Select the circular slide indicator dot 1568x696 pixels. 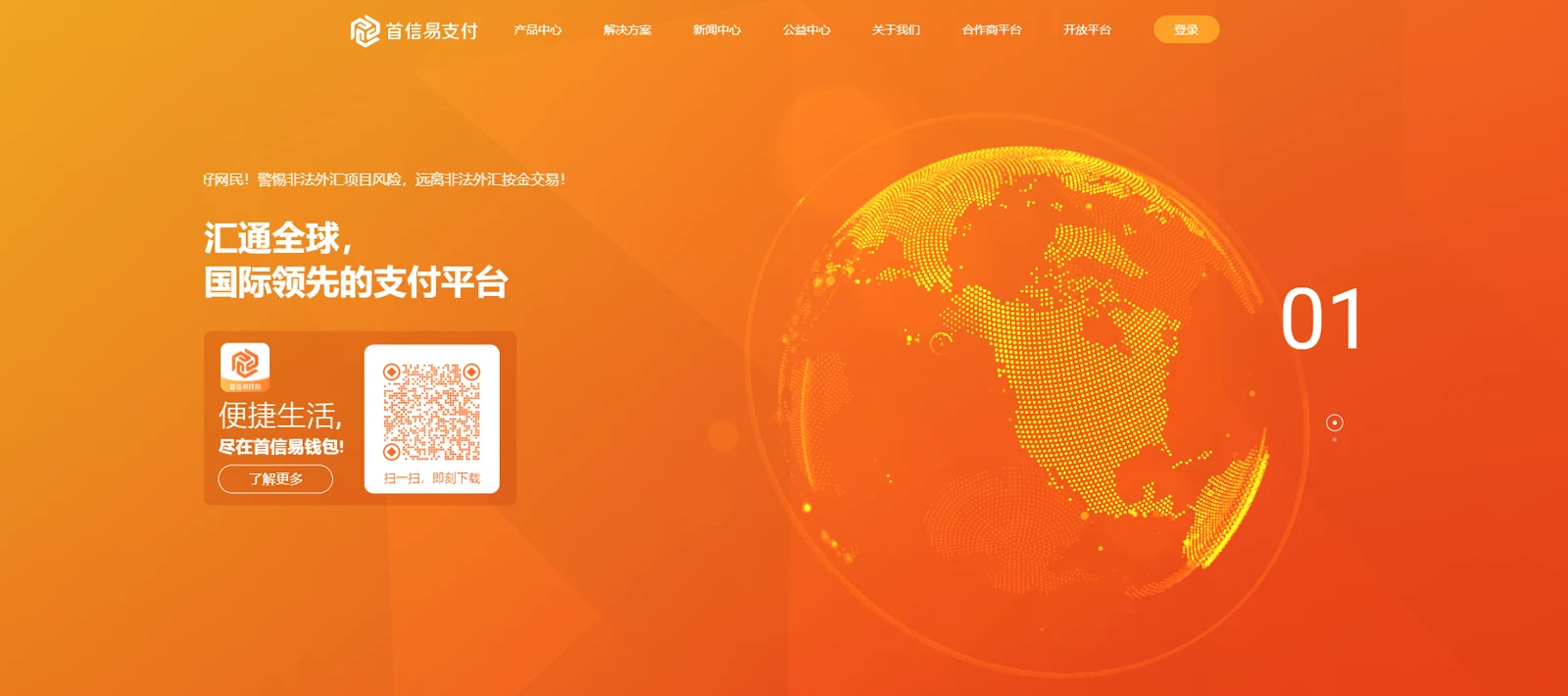pos(1334,423)
